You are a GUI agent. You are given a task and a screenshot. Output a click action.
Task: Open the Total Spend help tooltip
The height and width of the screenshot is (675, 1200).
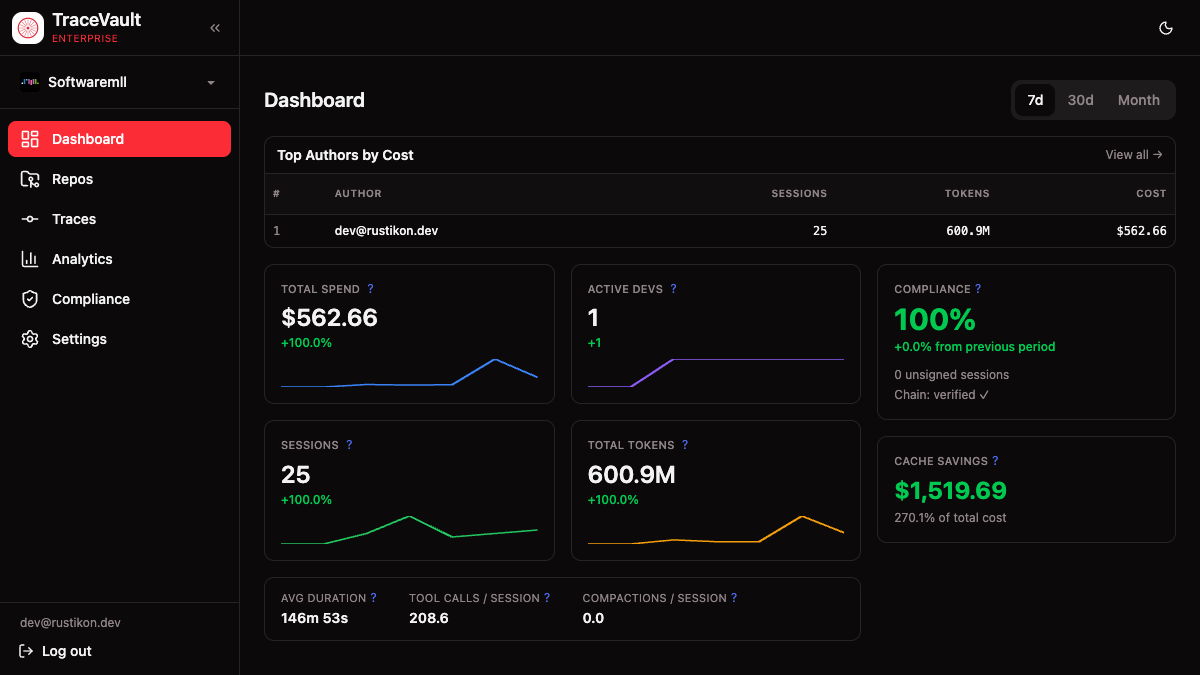[x=370, y=288]
